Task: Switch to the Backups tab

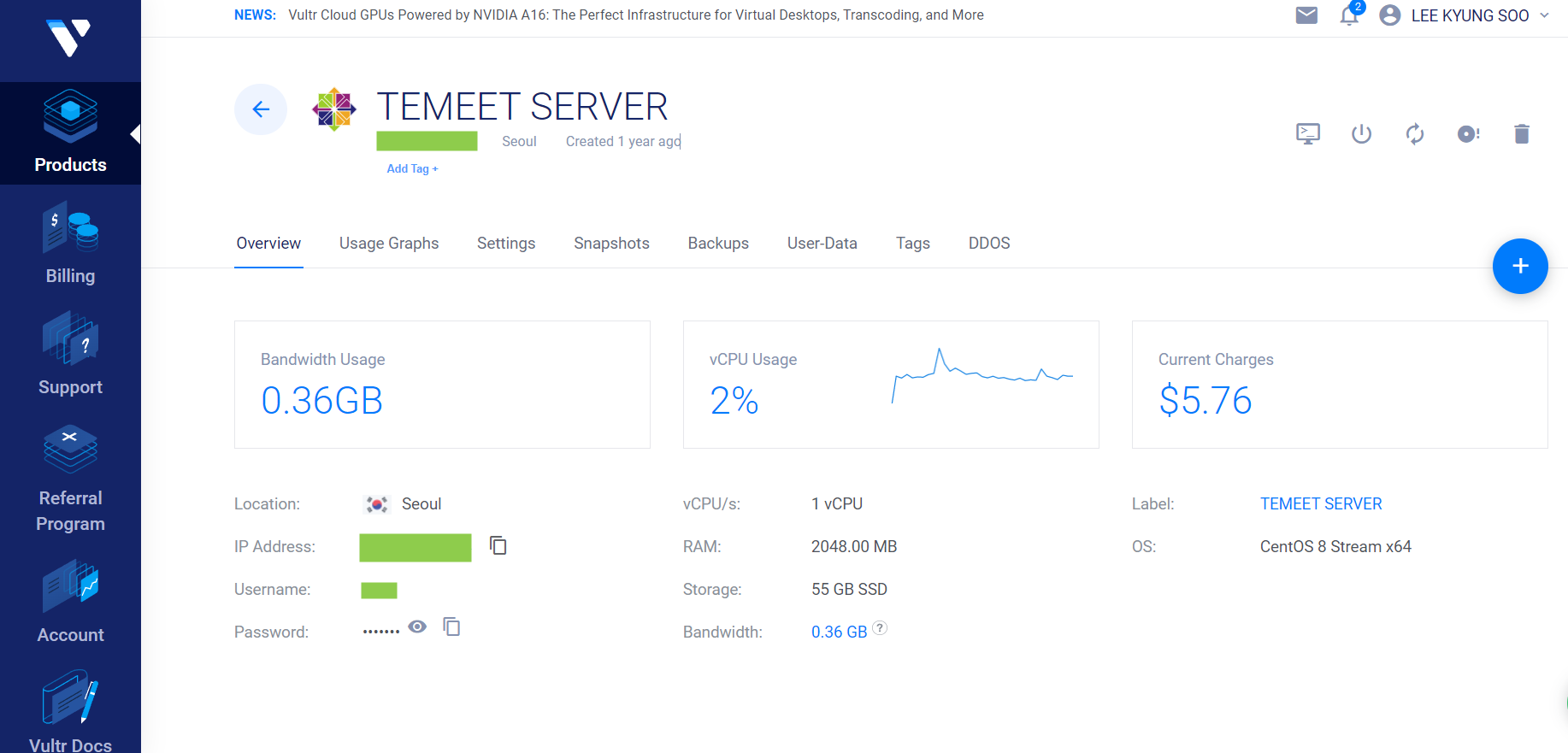Action: 718,244
